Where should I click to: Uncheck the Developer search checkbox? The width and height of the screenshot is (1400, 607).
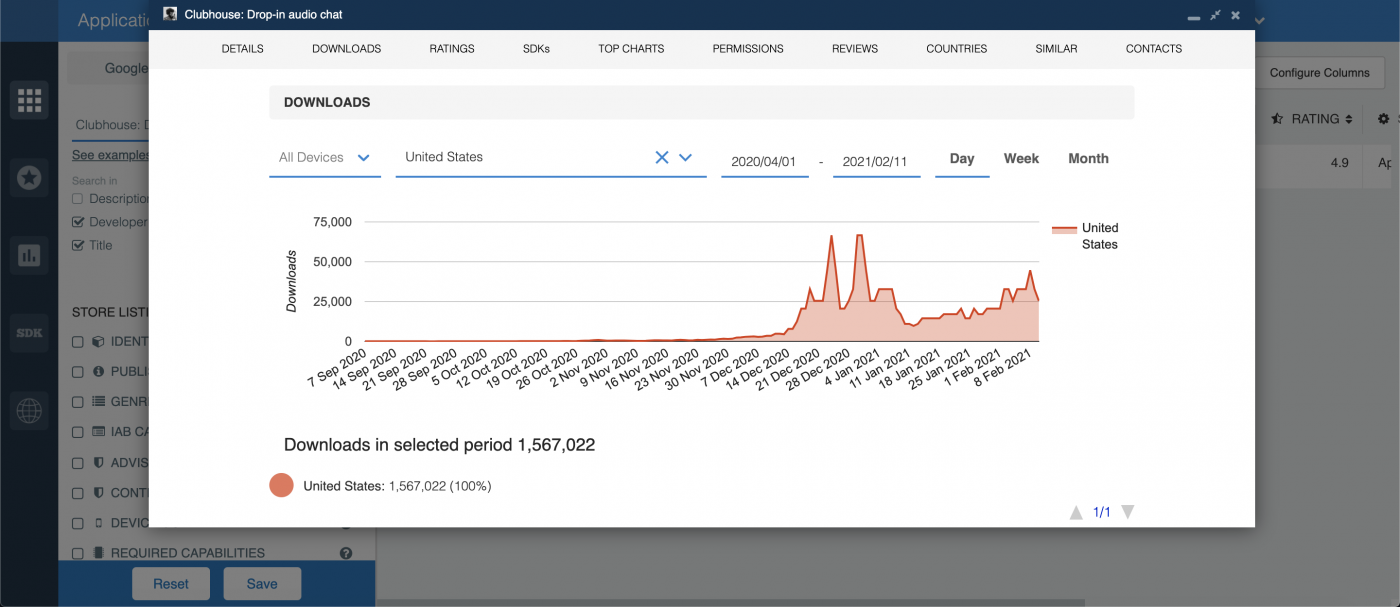tap(77, 221)
